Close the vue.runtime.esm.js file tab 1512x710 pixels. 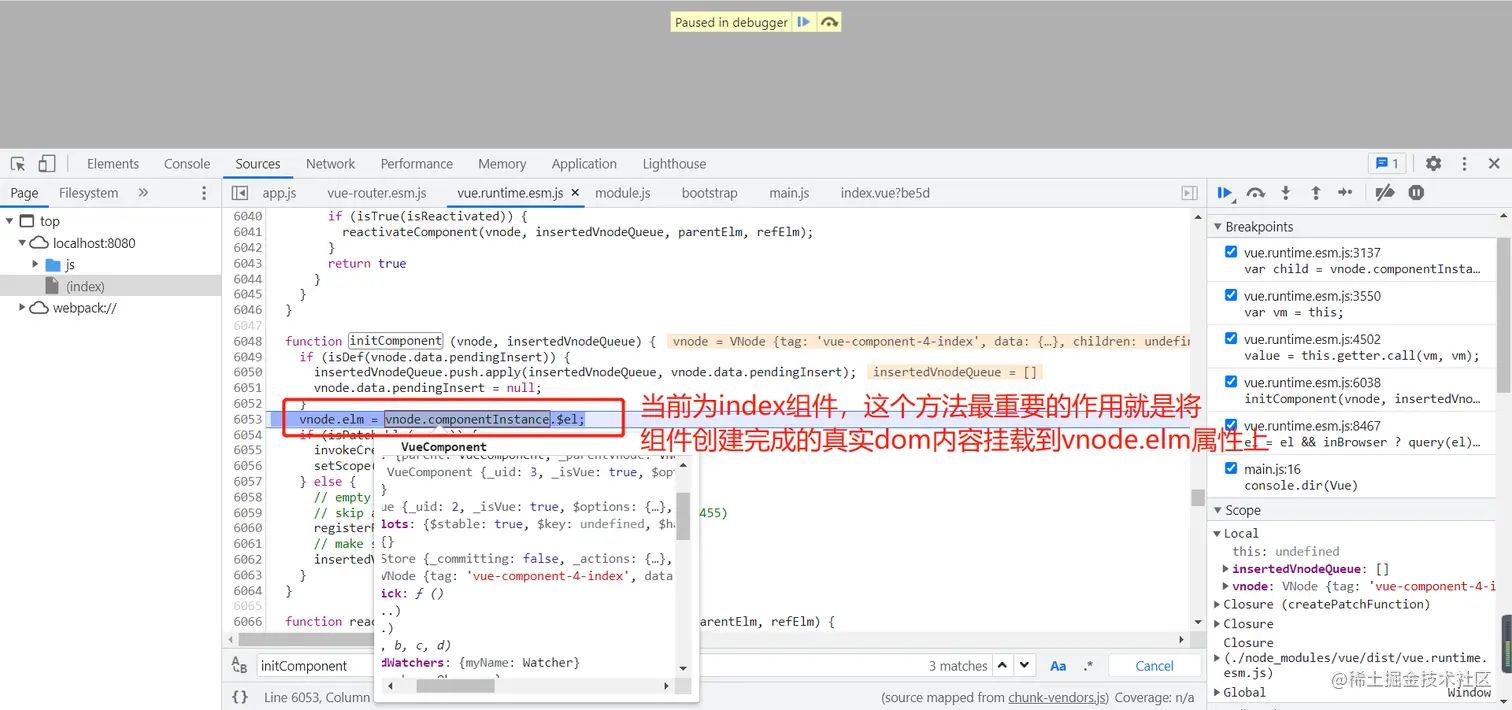click(575, 193)
